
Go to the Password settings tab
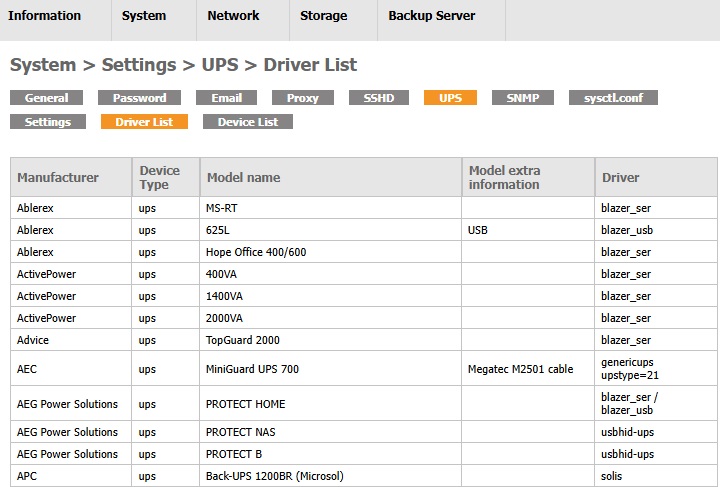click(x=139, y=98)
